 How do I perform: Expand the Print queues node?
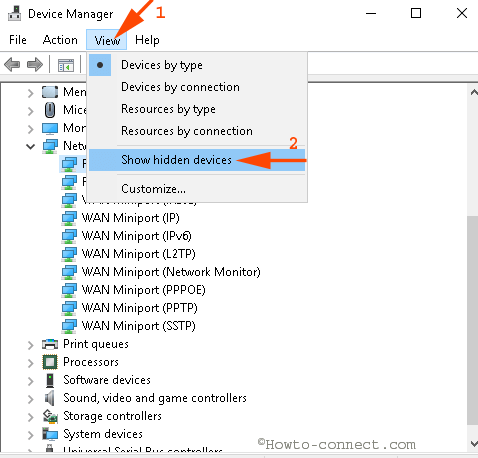point(30,345)
